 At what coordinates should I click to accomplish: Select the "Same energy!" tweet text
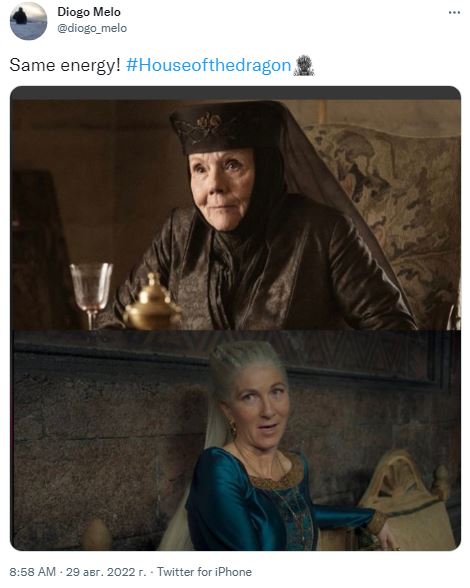coord(65,65)
